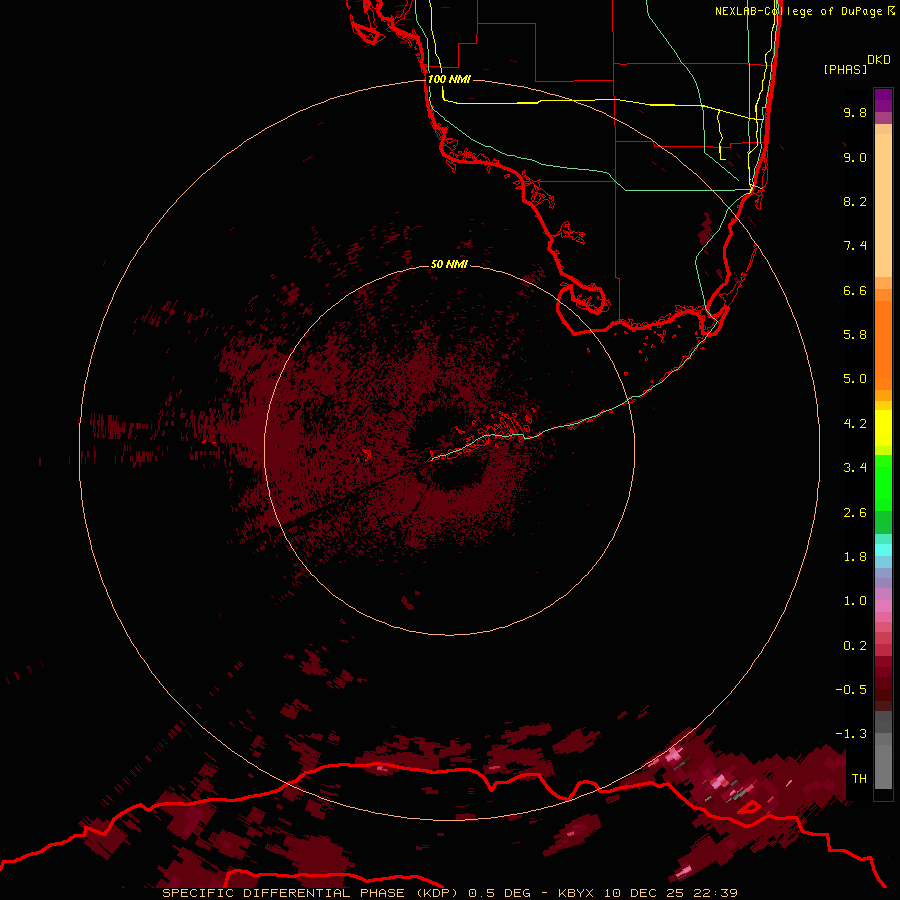This screenshot has height=900, width=900.
Task: Click the -1.3 value on color scale
Action: click(x=851, y=734)
